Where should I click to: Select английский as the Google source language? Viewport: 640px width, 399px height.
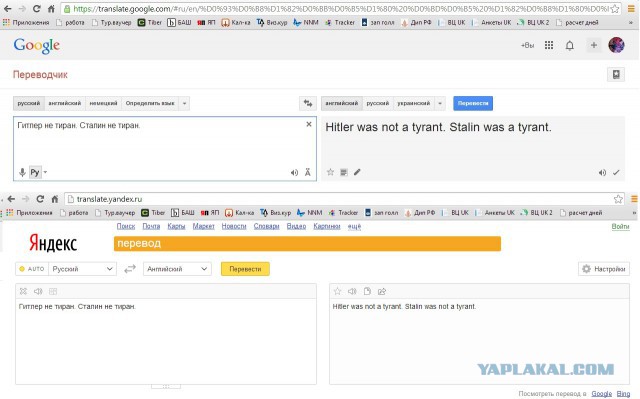(65, 103)
